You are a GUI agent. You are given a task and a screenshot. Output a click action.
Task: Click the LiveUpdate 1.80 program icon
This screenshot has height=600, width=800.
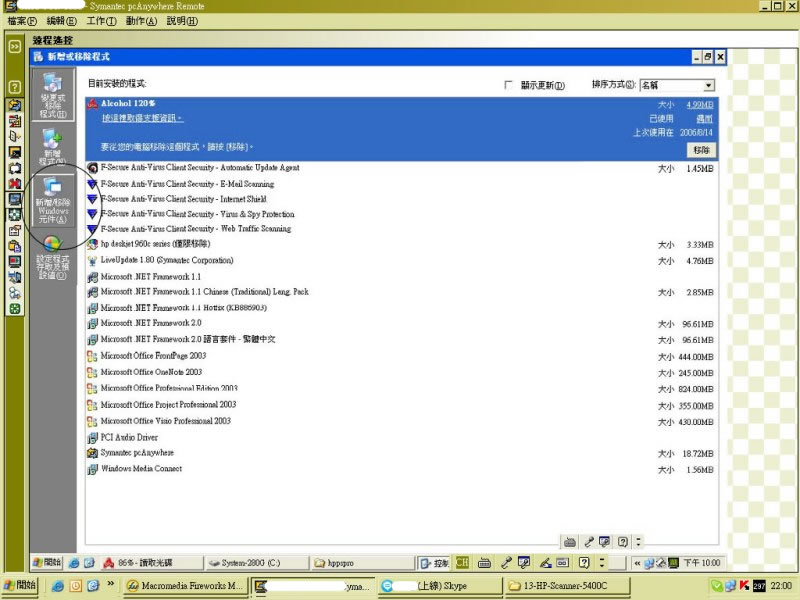[x=92, y=261]
